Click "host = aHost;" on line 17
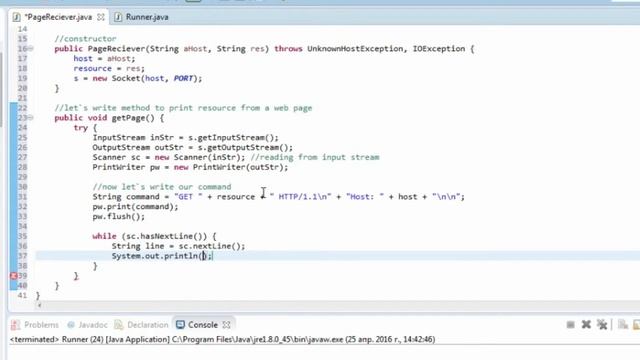The image size is (640, 360). pos(104,58)
